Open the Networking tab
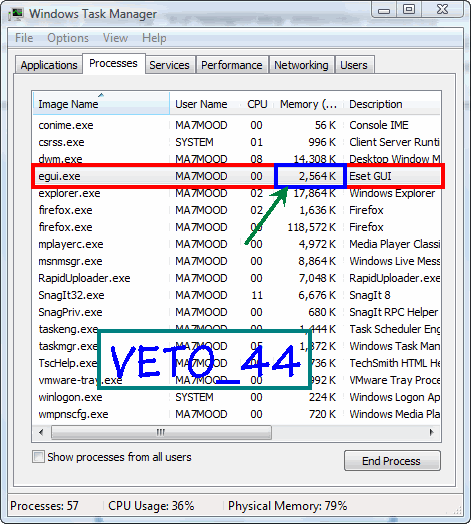 (x=301, y=65)
